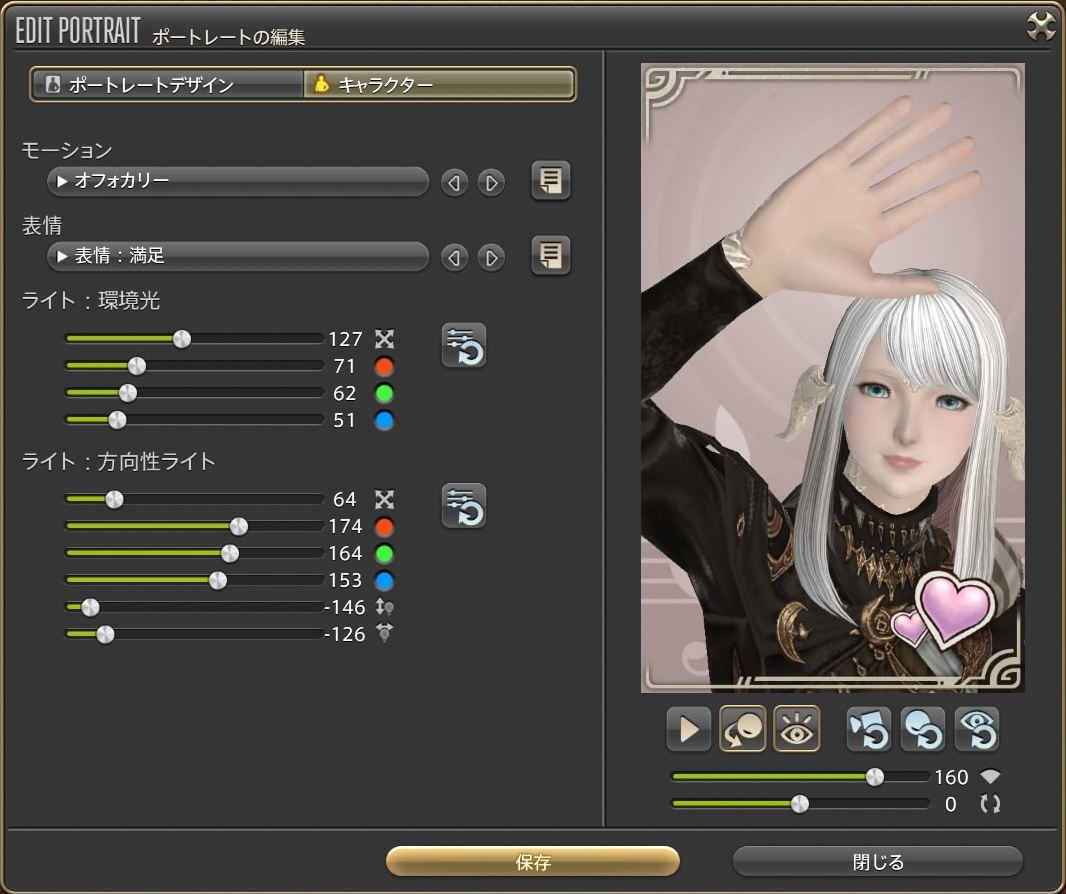Toggle the eye gaze tracking button
Viewport: 1066px width, 894px height.
[796, 729]
